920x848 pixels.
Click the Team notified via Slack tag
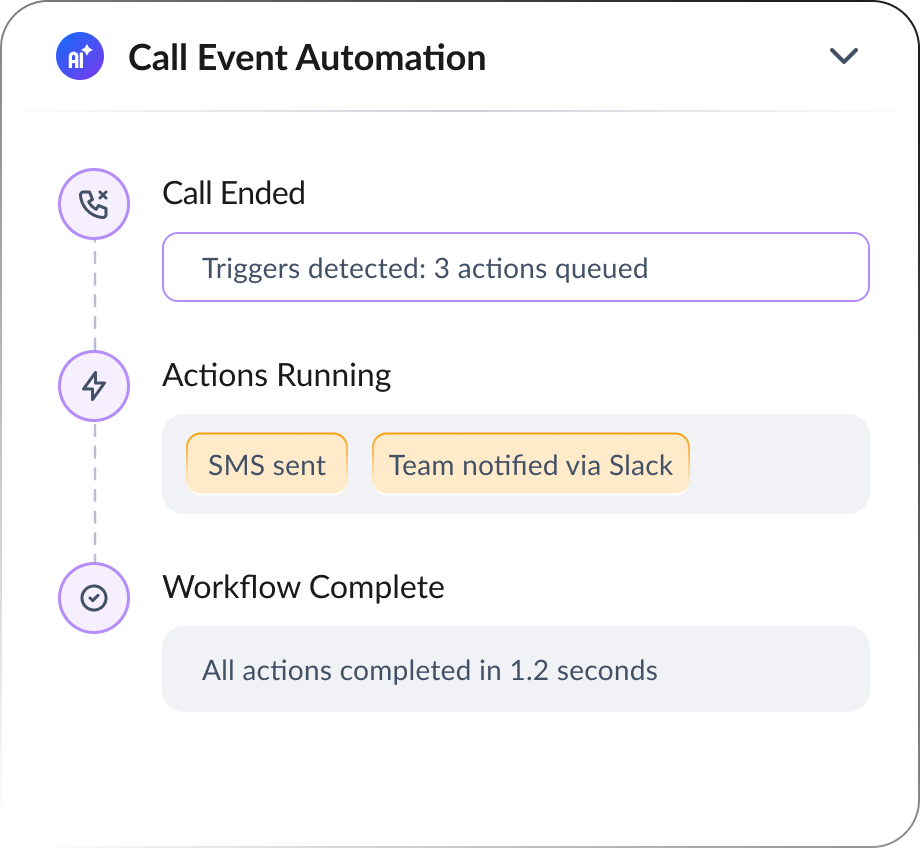tap(530, 464)
